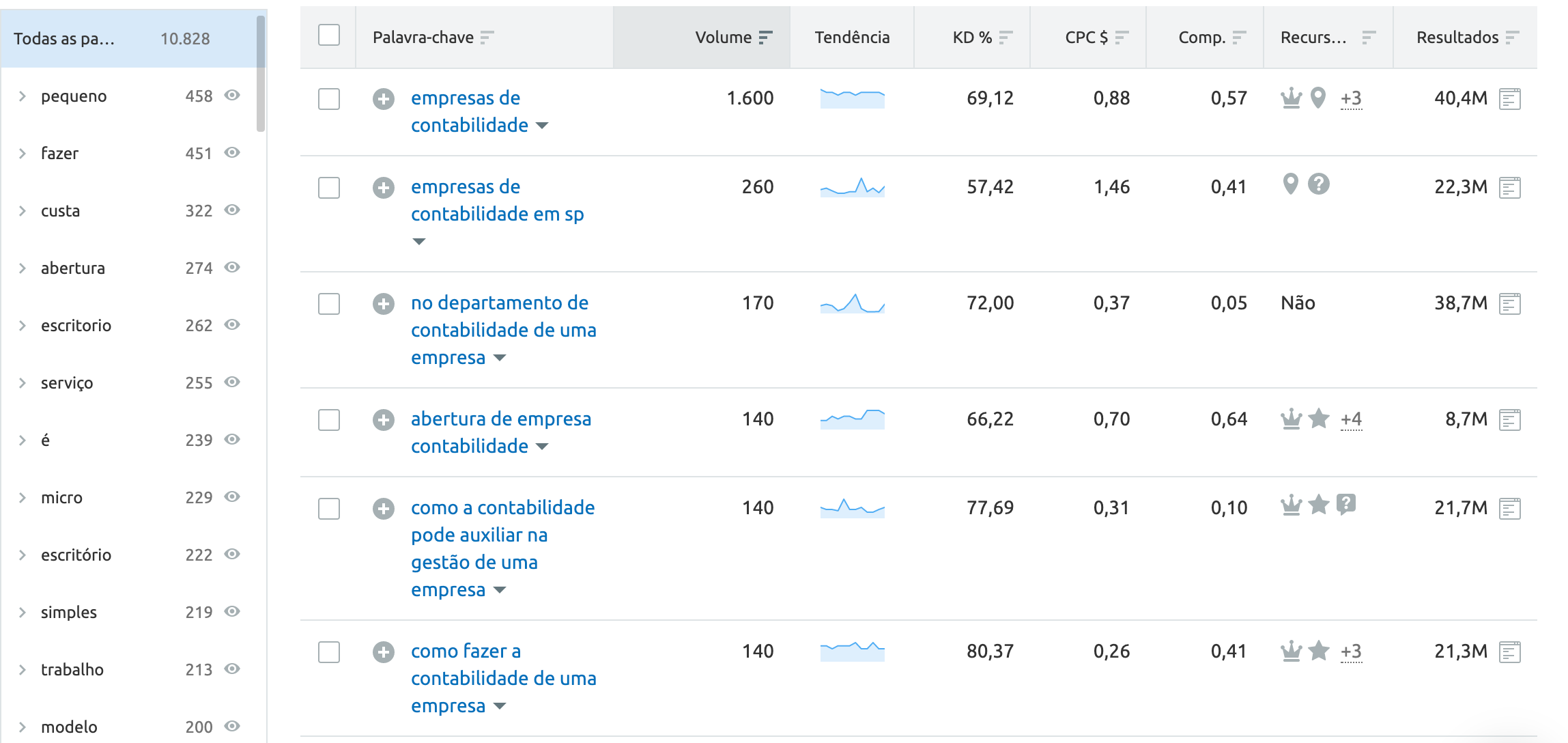Open SERP results icon for 40,4M row
Image resolution: width=1568 pixels, height=743 pixels.
(1509, 99)
